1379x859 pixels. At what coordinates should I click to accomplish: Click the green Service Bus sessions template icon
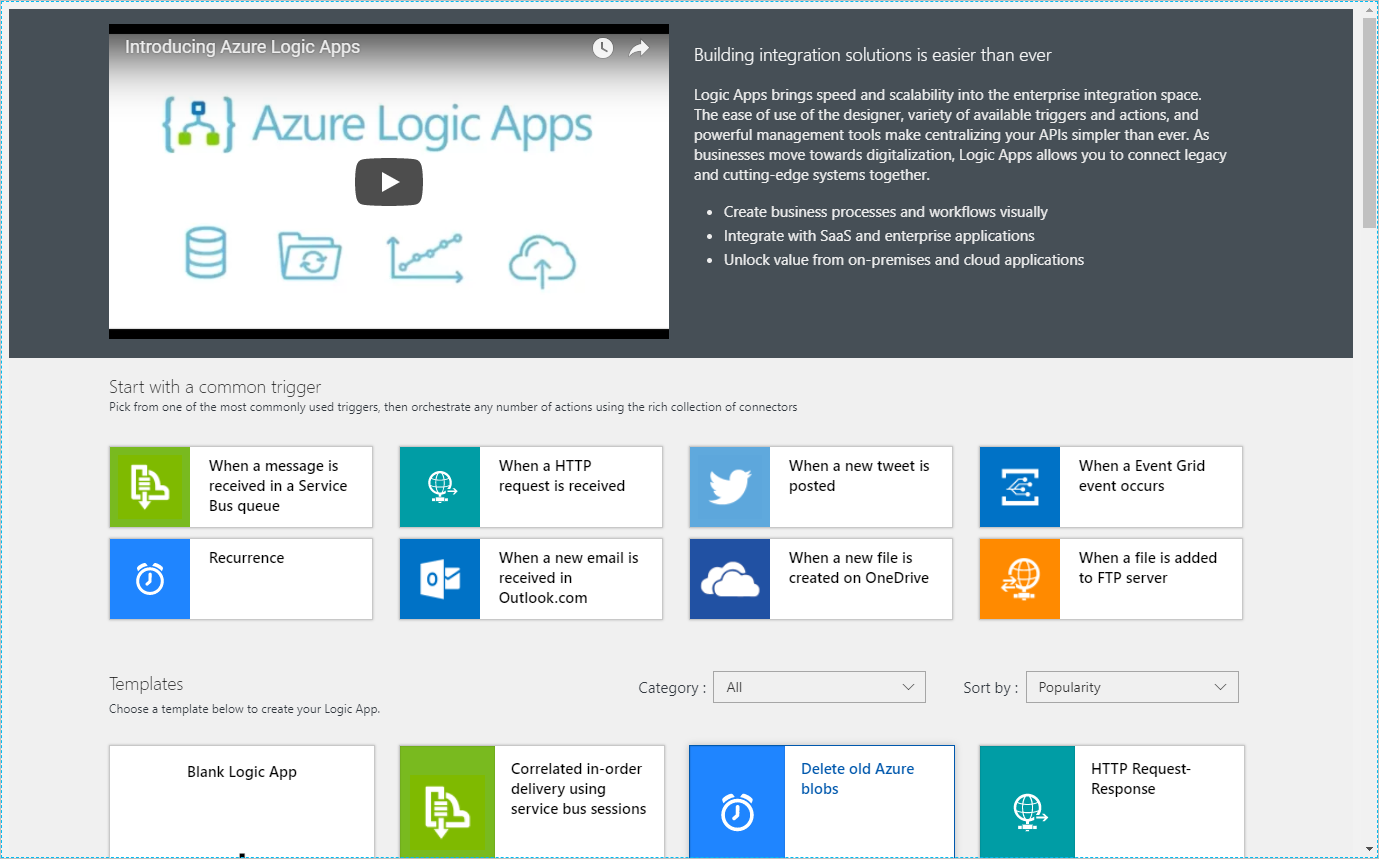447,801
